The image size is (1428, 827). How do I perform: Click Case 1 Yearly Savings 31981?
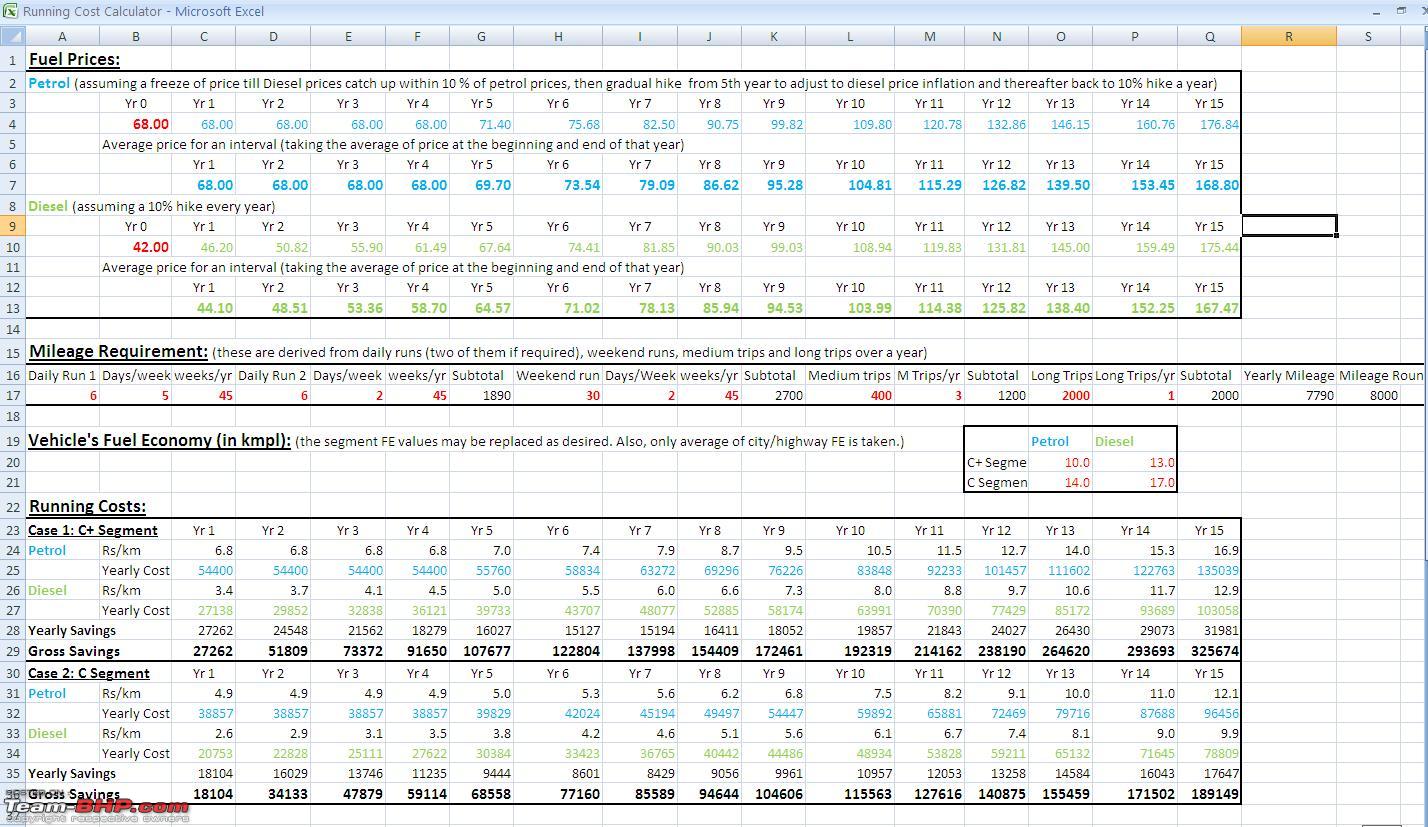coord(1218,630)
